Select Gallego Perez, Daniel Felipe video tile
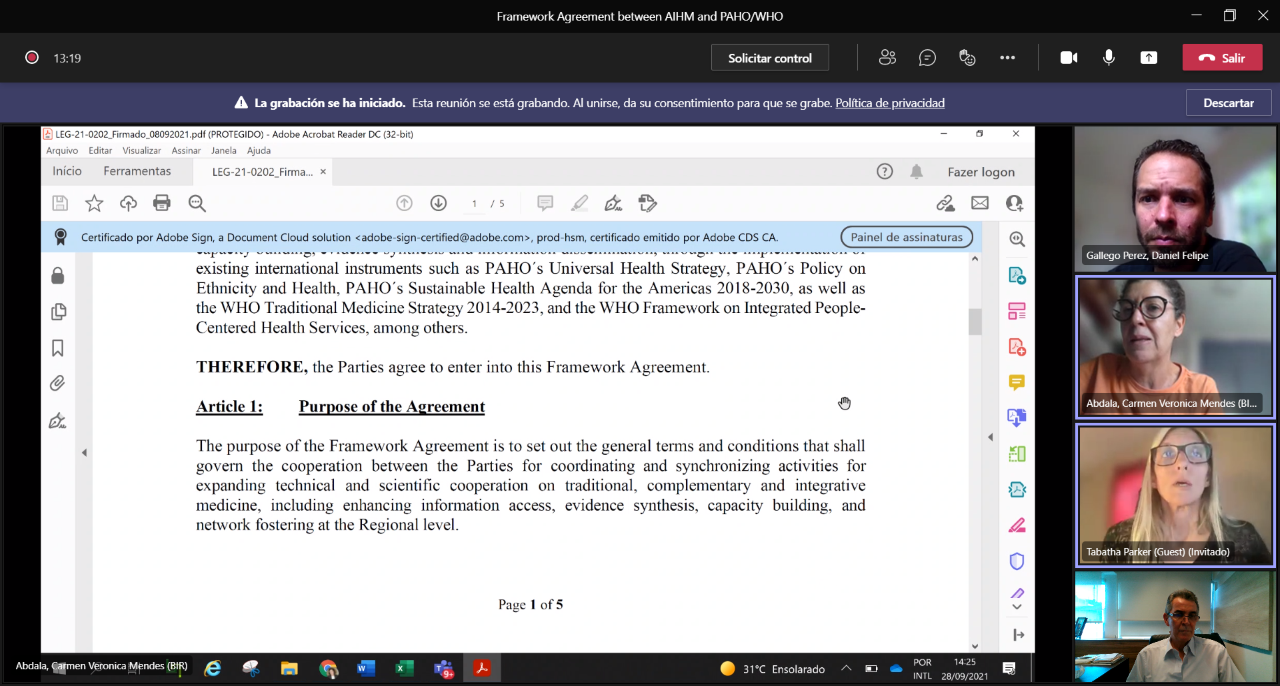Screen dimensions: 1280x686 click(x=1175, y=199)
